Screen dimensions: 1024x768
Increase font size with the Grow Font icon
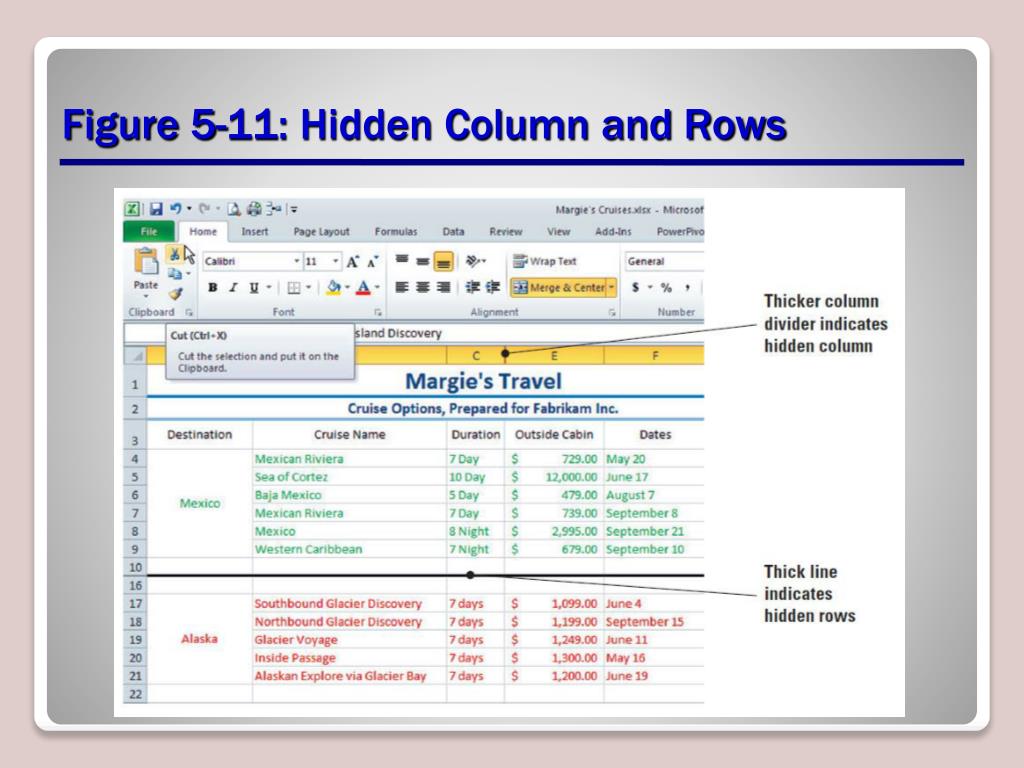[x=353, y=262]
